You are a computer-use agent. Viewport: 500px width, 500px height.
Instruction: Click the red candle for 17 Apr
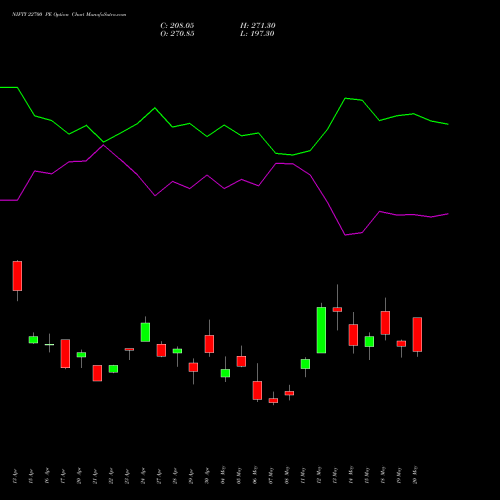coord(65,353)
